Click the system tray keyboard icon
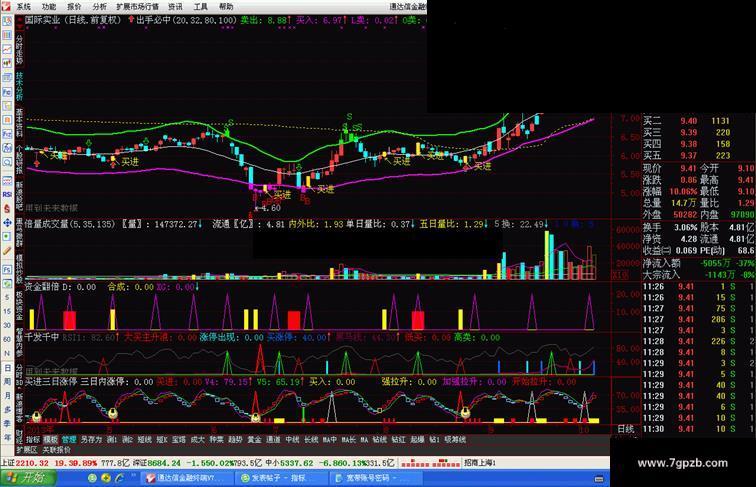The height and width of the screenshot is (487, 756). click(x=599, y=479)
